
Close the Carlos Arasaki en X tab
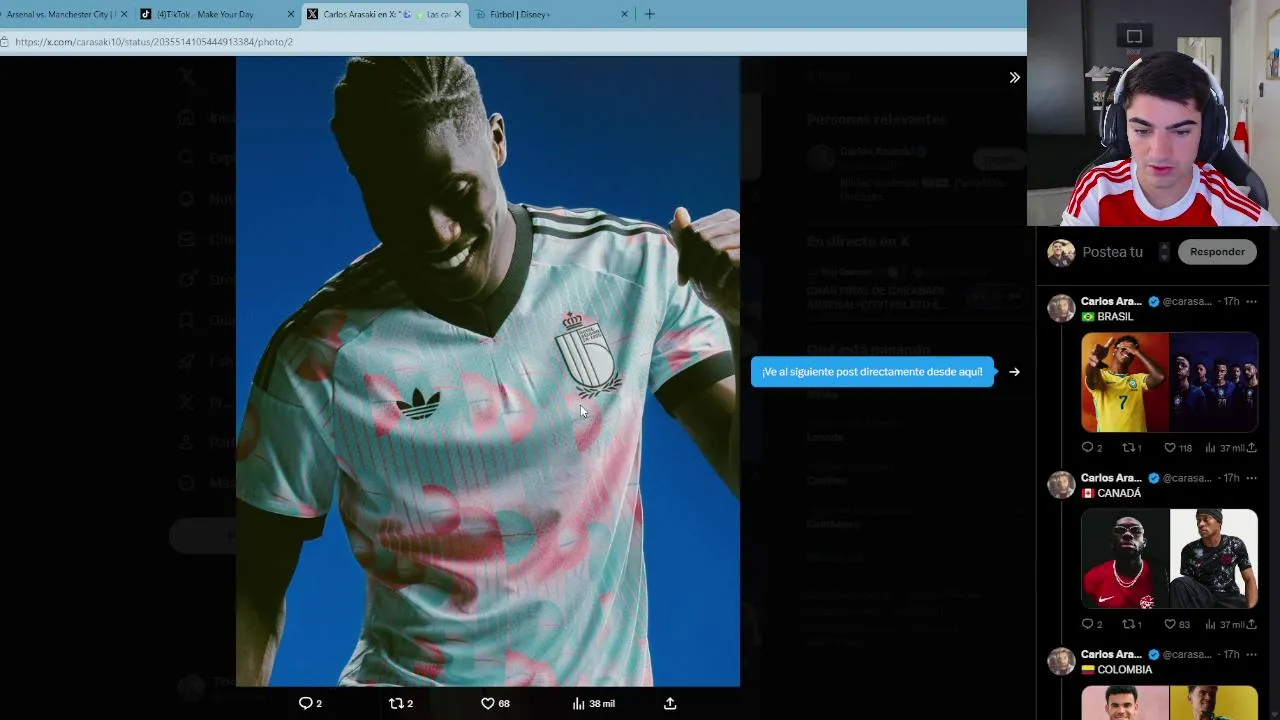pyautogui.click(x=458, y=14)
